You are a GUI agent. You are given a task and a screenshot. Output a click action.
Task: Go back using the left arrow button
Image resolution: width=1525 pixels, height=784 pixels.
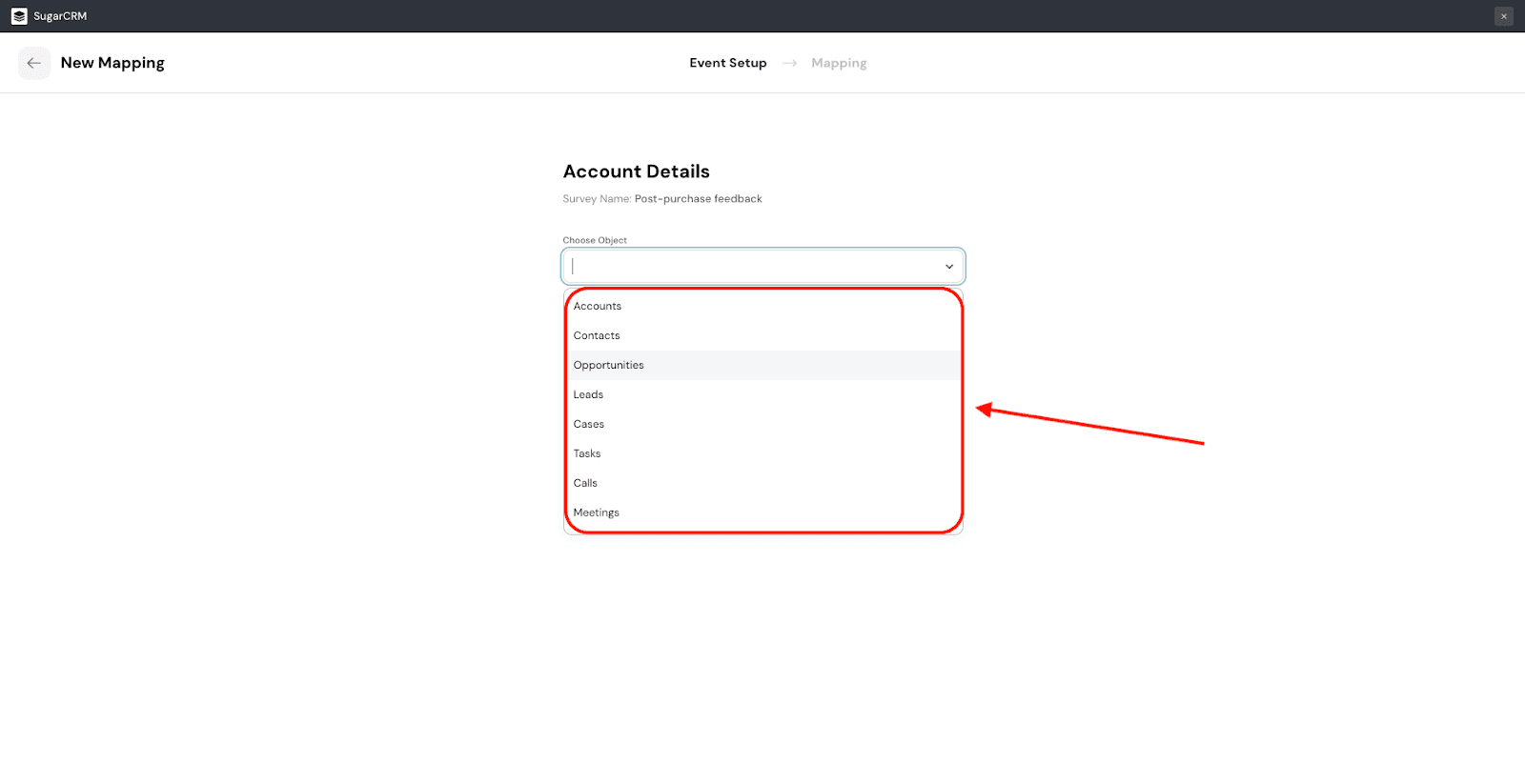click(x=34, y=63)
